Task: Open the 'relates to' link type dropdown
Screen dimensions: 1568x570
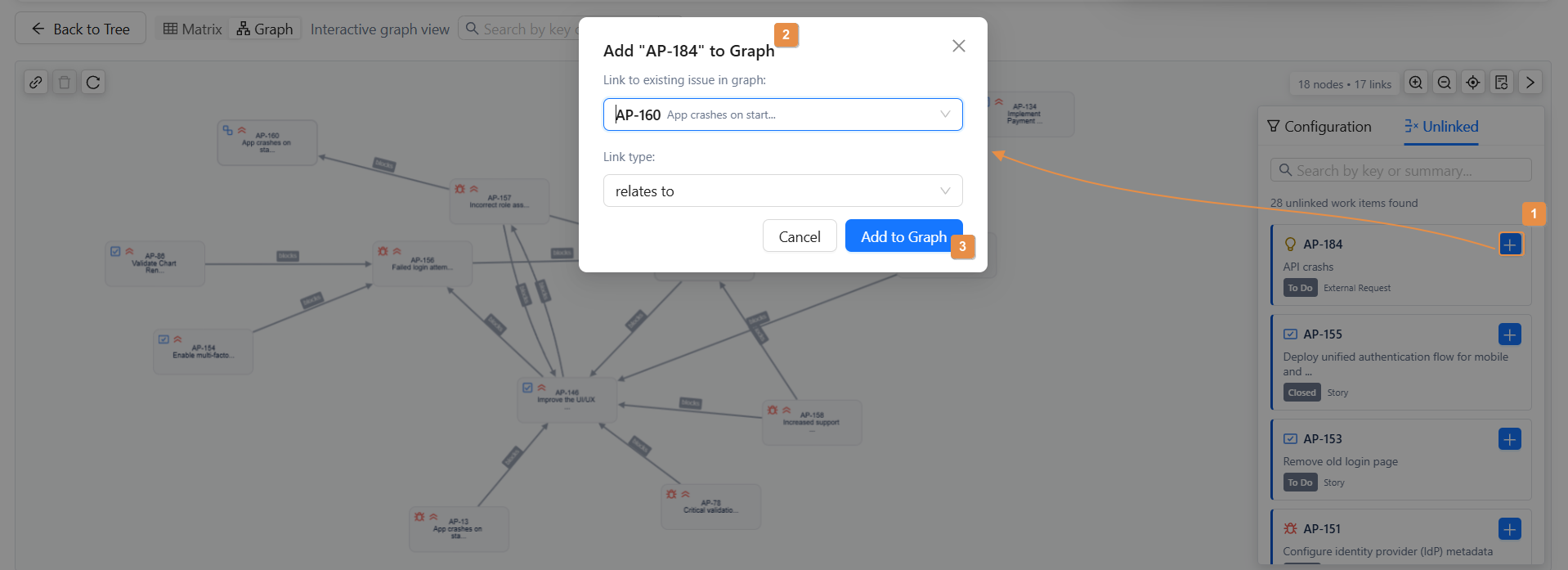Action: [782, 191]
